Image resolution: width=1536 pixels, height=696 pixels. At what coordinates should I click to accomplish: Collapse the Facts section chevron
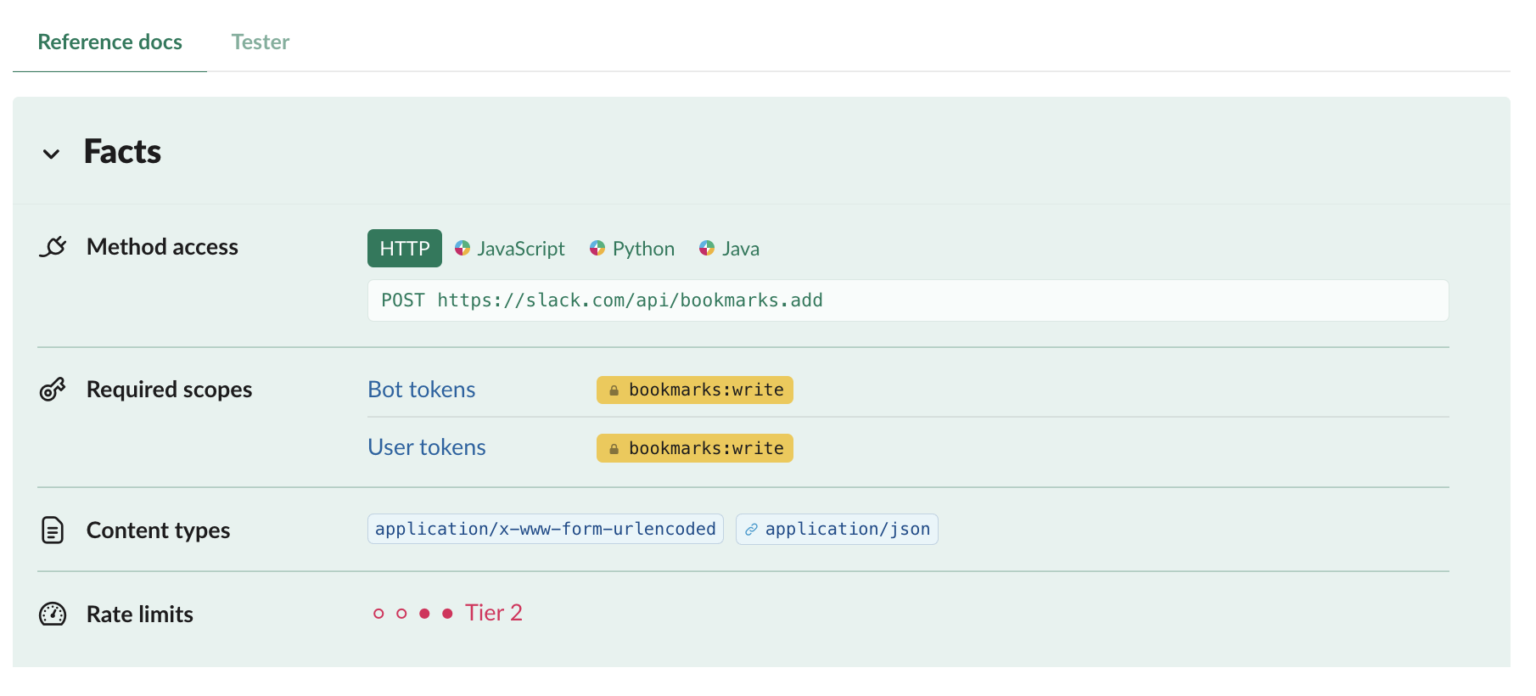pos(51,153)
